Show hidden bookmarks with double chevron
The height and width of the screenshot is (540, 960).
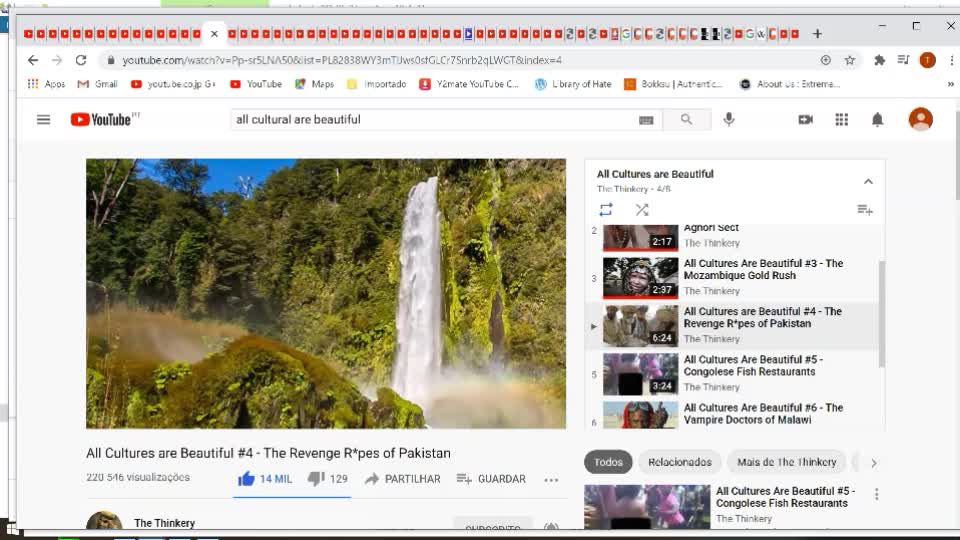(950, 84)
